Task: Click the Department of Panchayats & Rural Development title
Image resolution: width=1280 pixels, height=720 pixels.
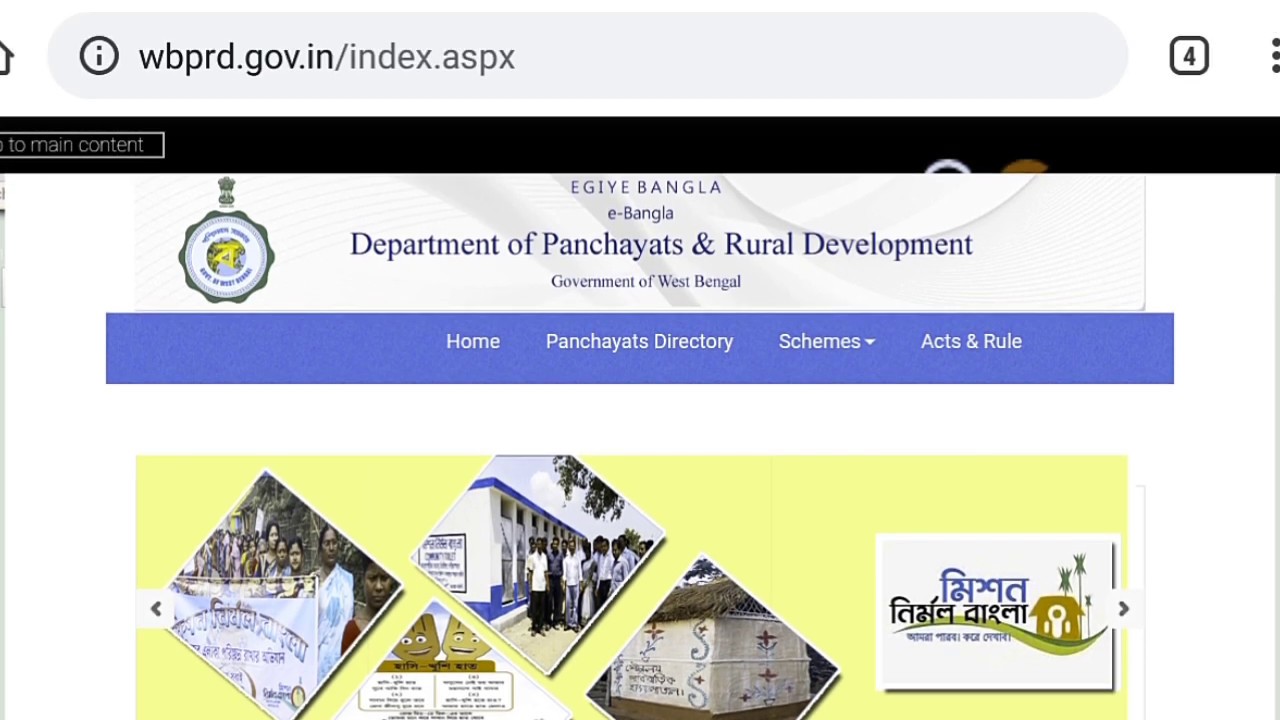Action: [x=661, y=244]
